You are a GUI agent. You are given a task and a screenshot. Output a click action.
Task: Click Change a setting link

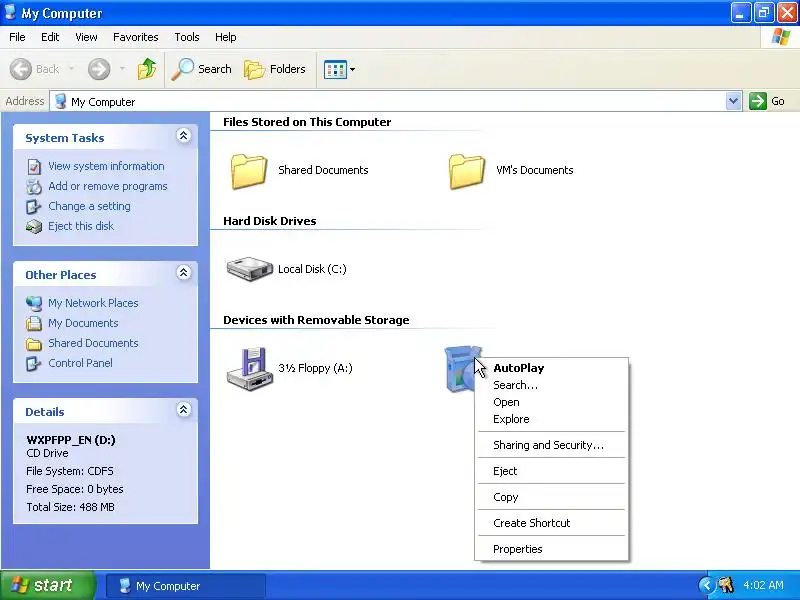(x=89, y=206)
